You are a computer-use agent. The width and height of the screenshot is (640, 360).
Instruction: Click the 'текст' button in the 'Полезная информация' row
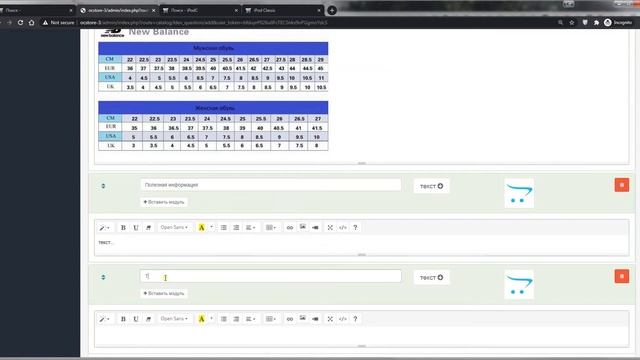pos(431,186)
